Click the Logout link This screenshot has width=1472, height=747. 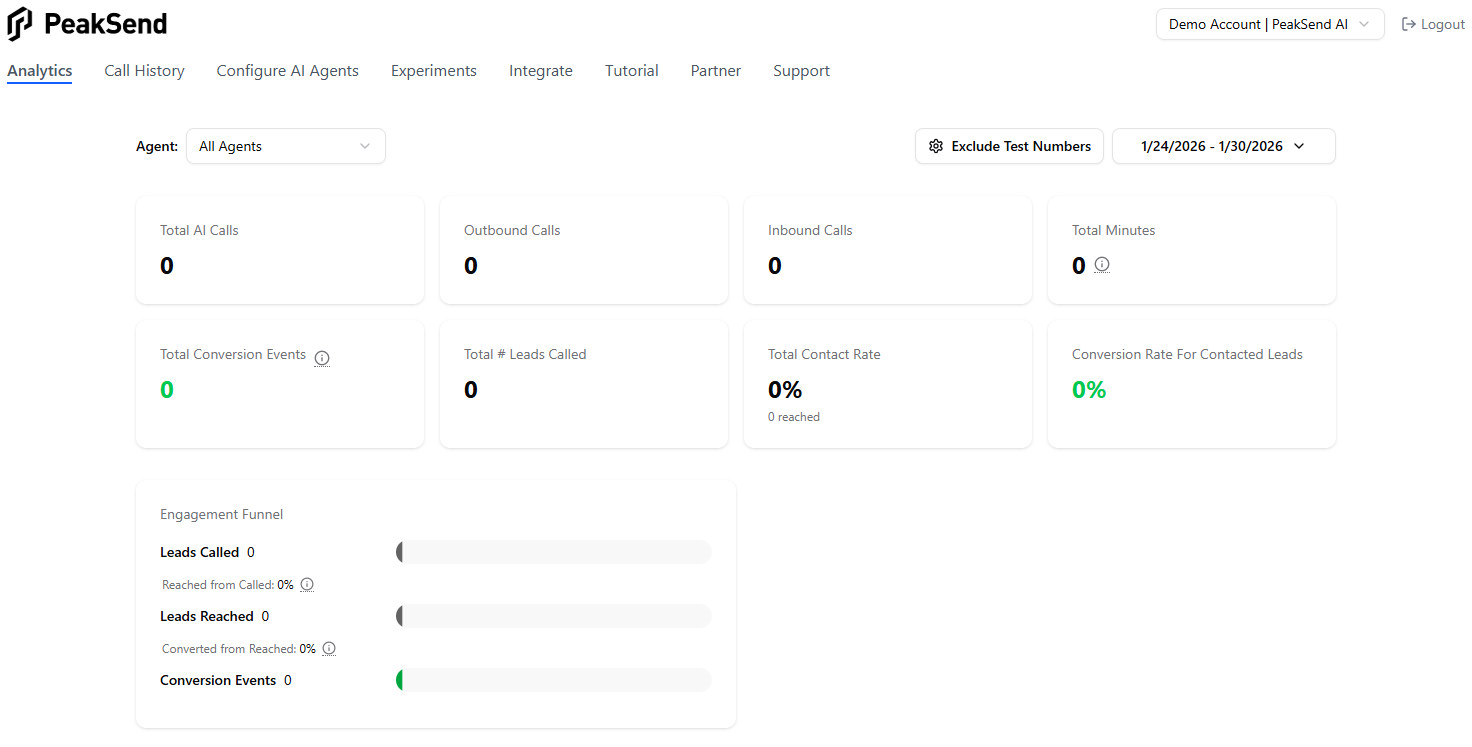click(1442, 24)
